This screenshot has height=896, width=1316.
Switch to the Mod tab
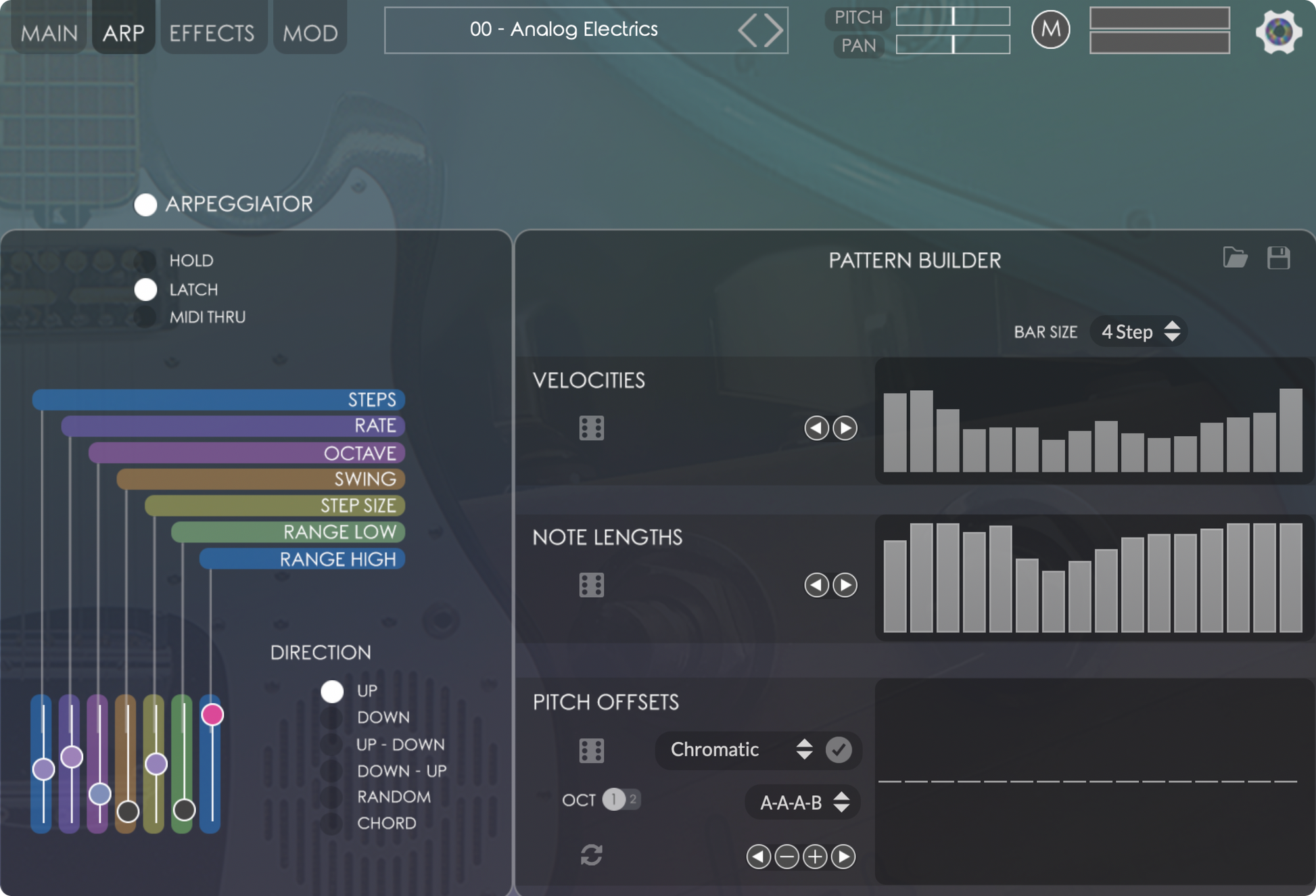click(x=310, y=32)
